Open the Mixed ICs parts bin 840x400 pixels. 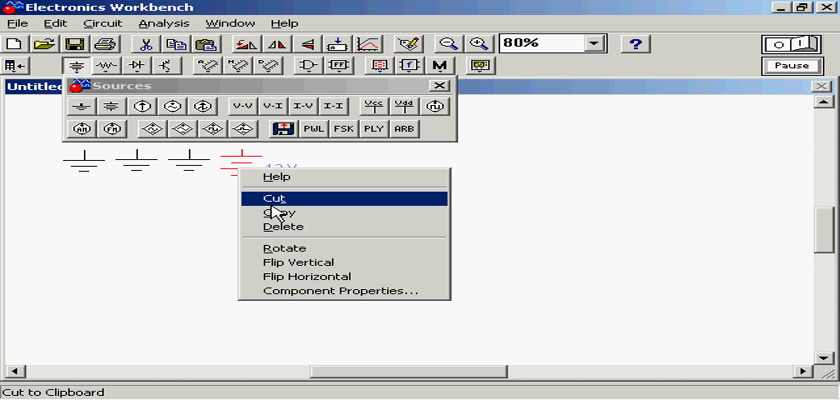pyautogui.click(x=238, y=66)
